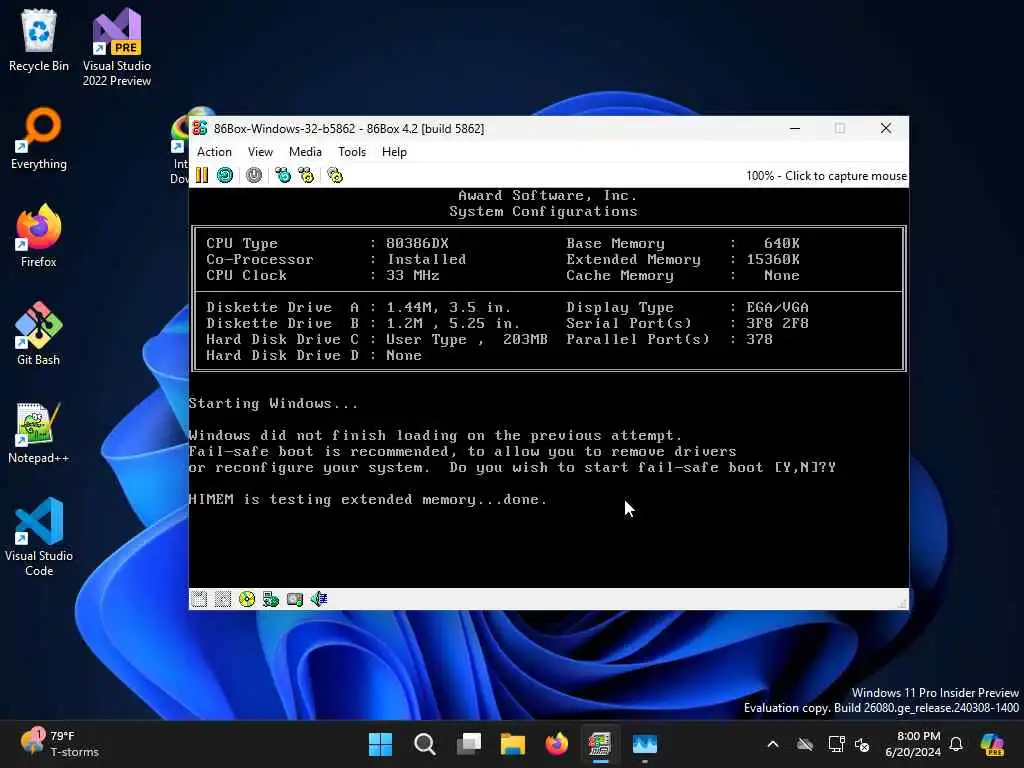Pause the 86Box emulation

(202, 175)
